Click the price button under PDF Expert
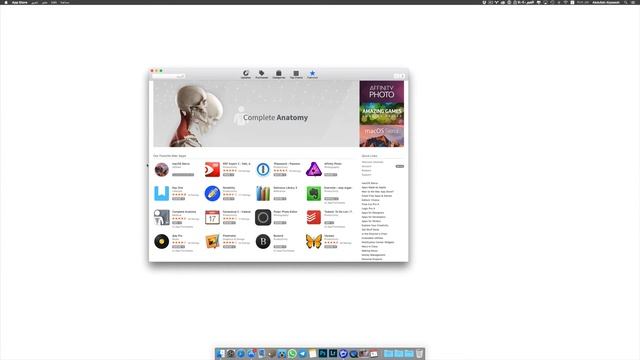 pyautogui.click(x=229, y=175)
